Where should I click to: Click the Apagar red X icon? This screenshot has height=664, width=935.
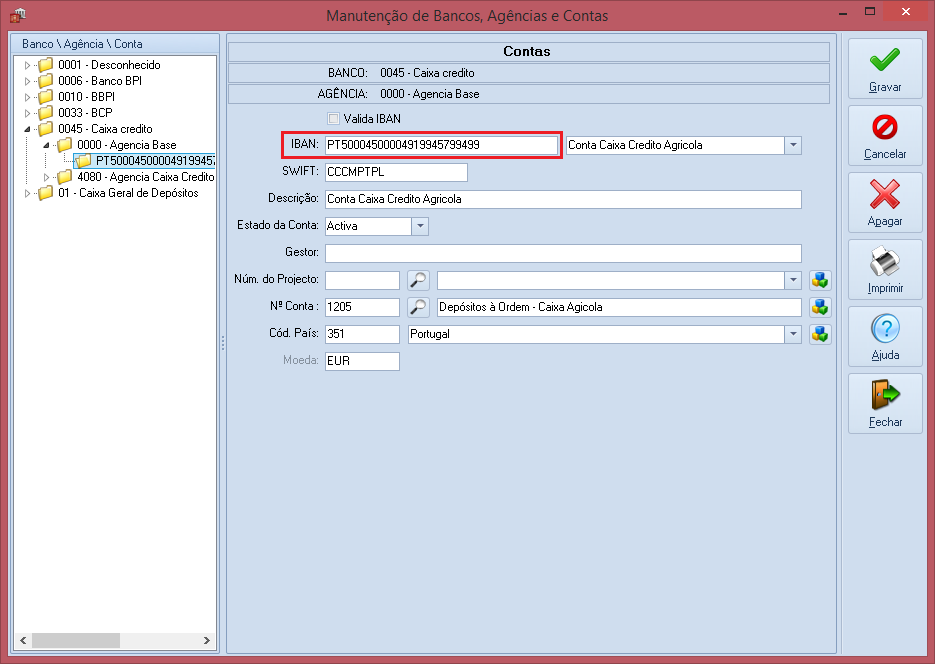coord(885,202)
